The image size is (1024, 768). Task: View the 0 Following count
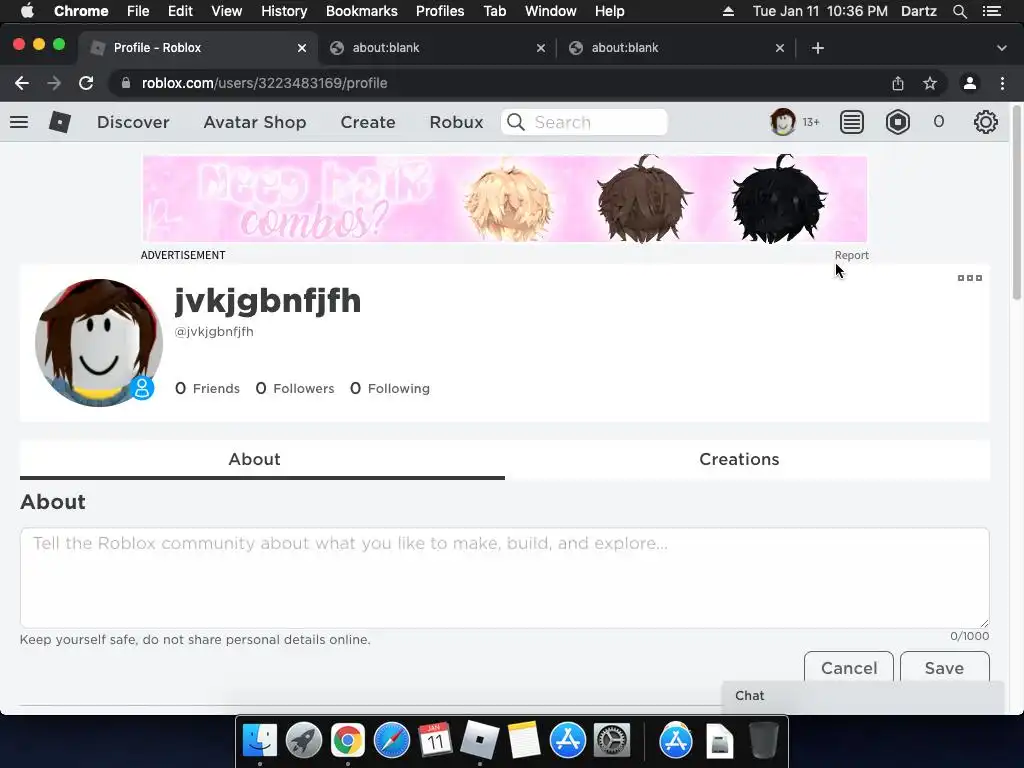click(390, 389)
